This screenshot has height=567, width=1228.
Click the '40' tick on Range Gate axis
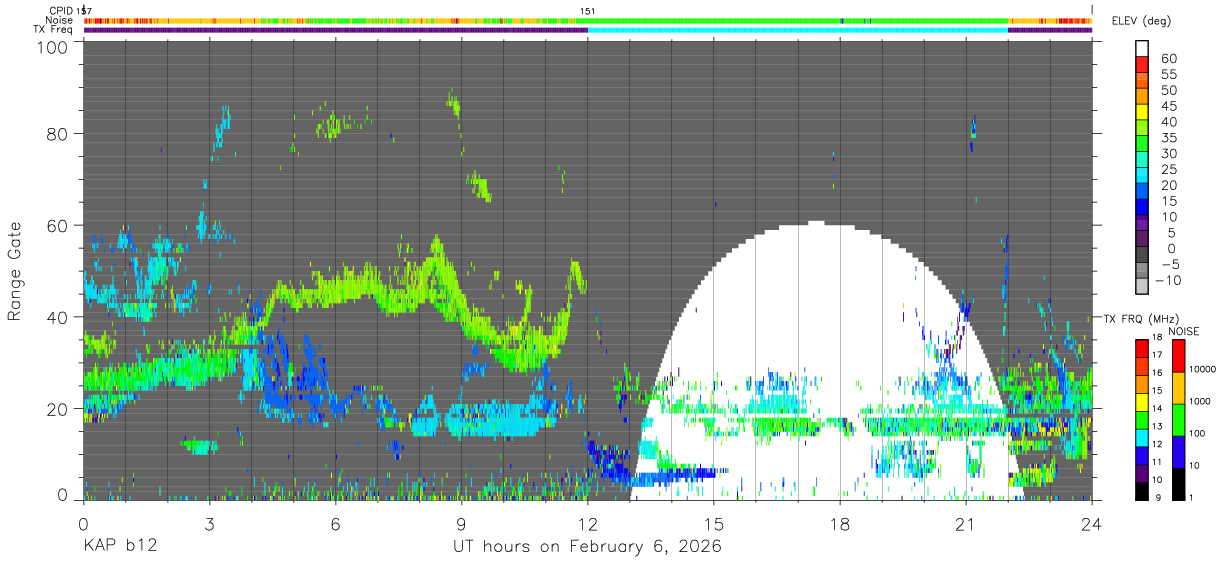pos(58,317)
